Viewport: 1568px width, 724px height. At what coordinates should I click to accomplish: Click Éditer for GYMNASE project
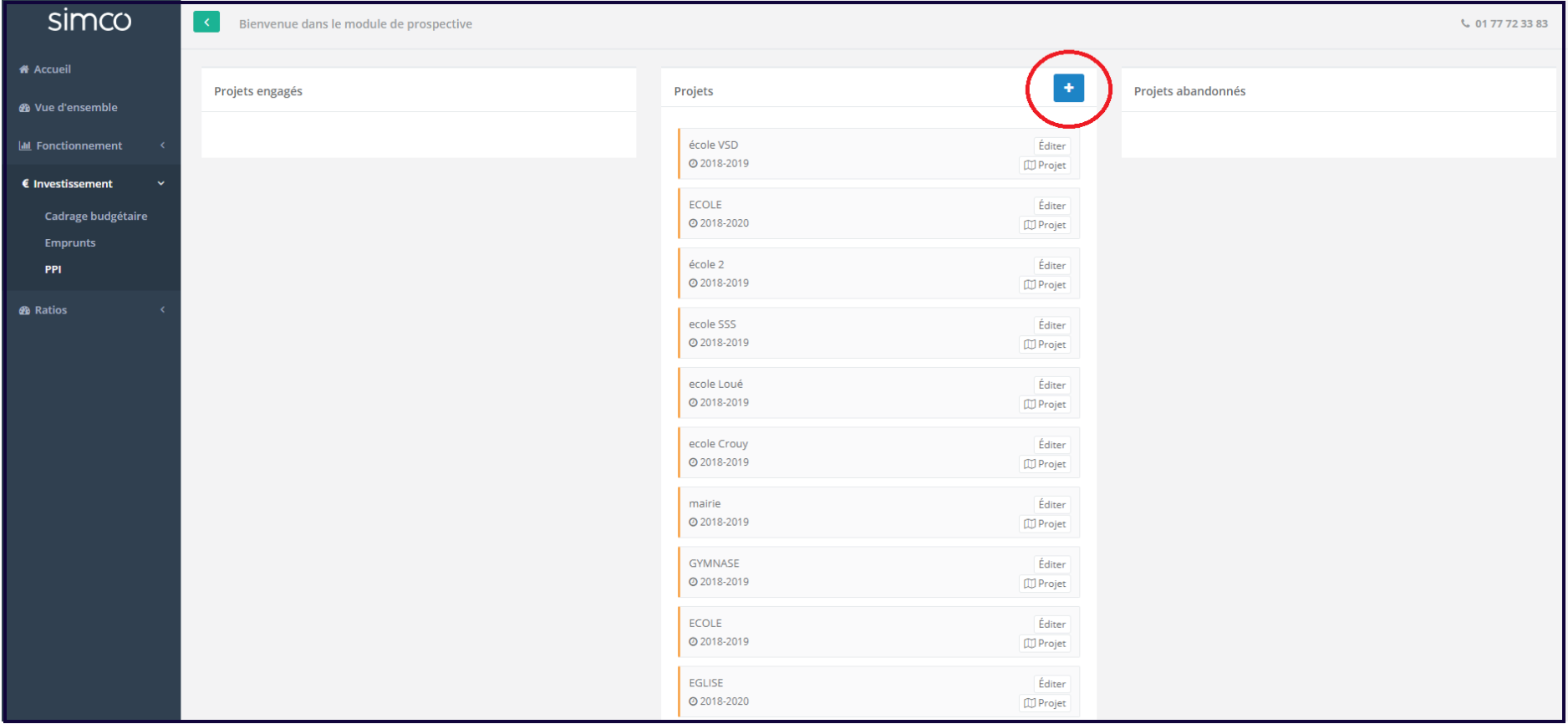[1051, 564]
